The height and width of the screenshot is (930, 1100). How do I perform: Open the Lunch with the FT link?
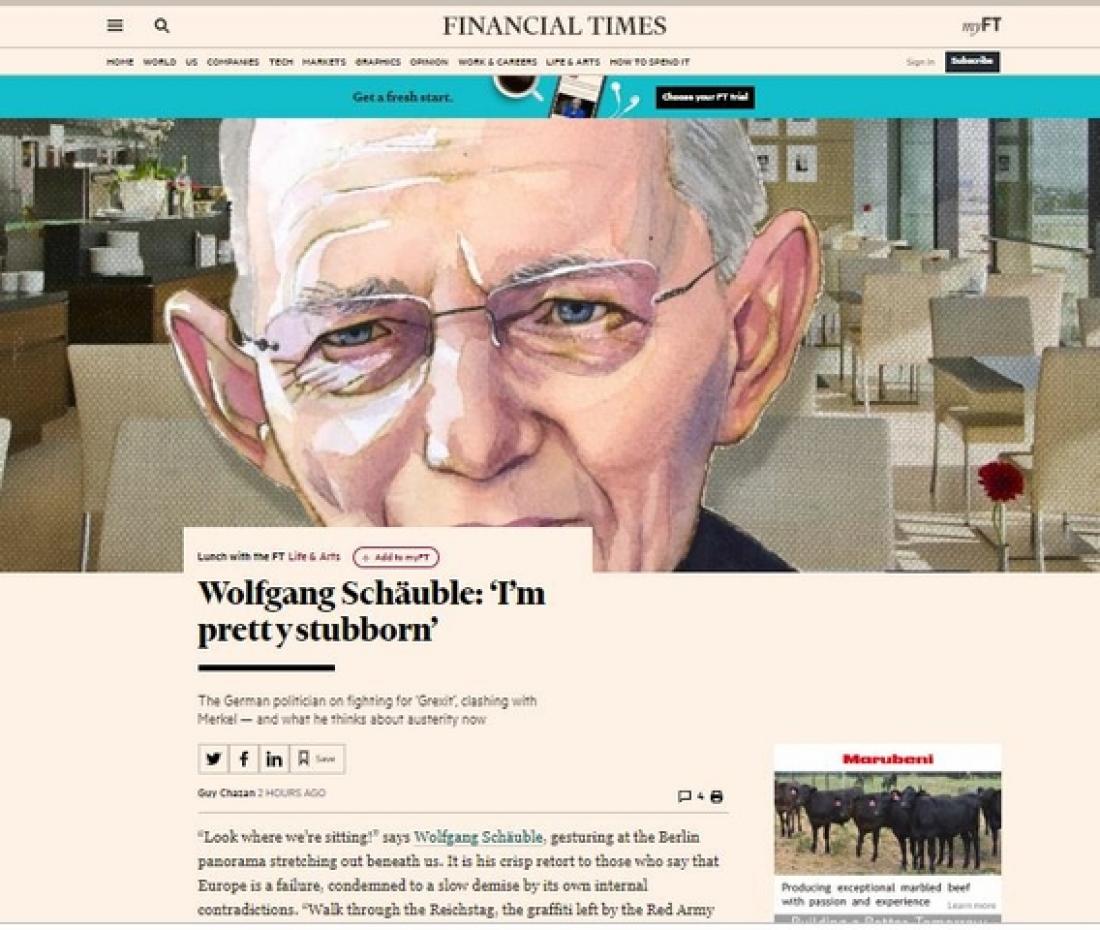pyautogui.click(x=241, y=556)
